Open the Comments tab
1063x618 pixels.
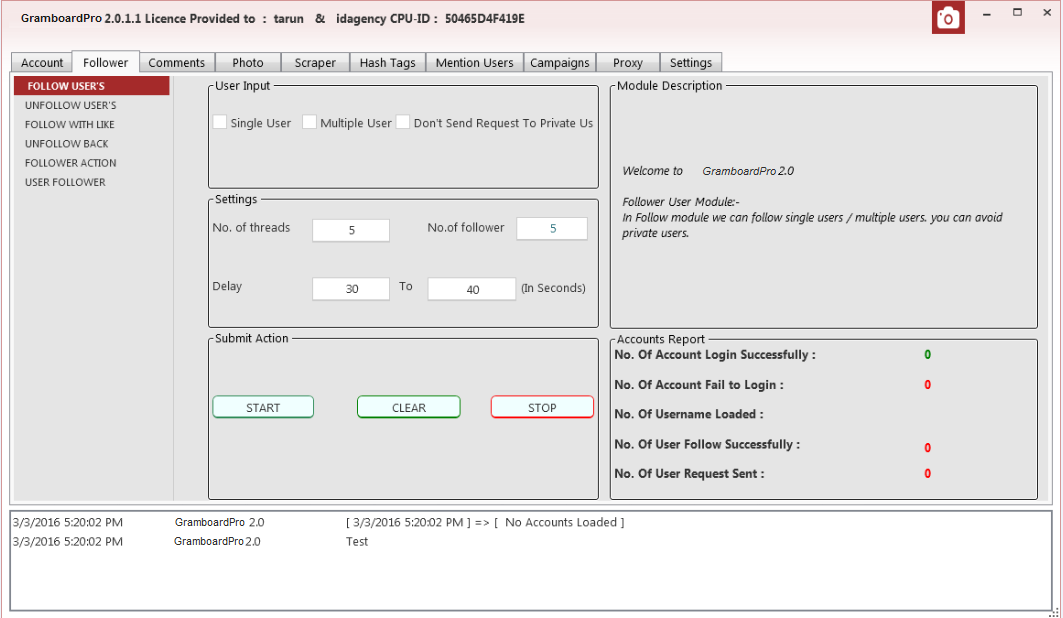coord(177,62)
